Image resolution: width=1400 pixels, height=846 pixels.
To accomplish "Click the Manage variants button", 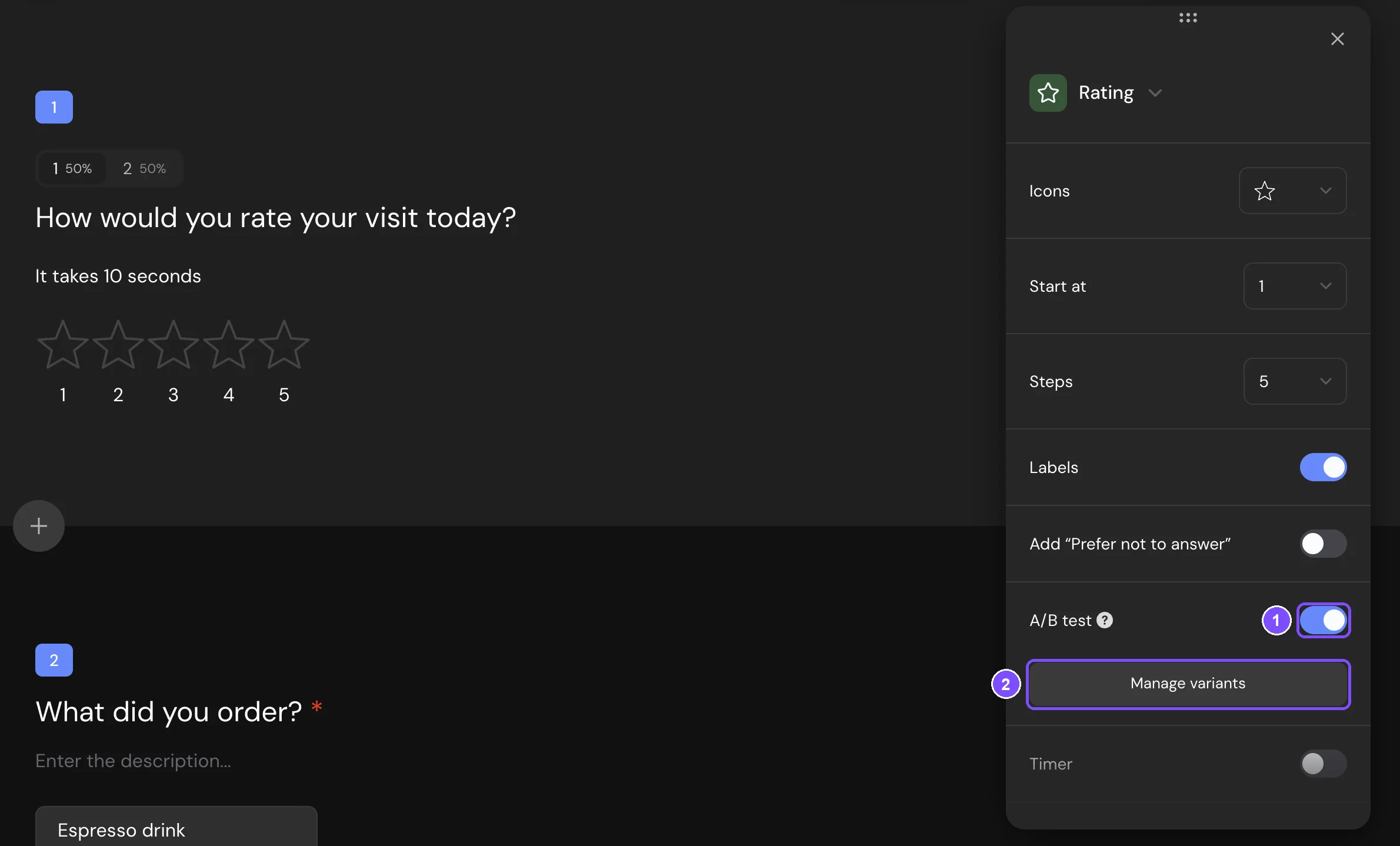I will [1188, 684].
